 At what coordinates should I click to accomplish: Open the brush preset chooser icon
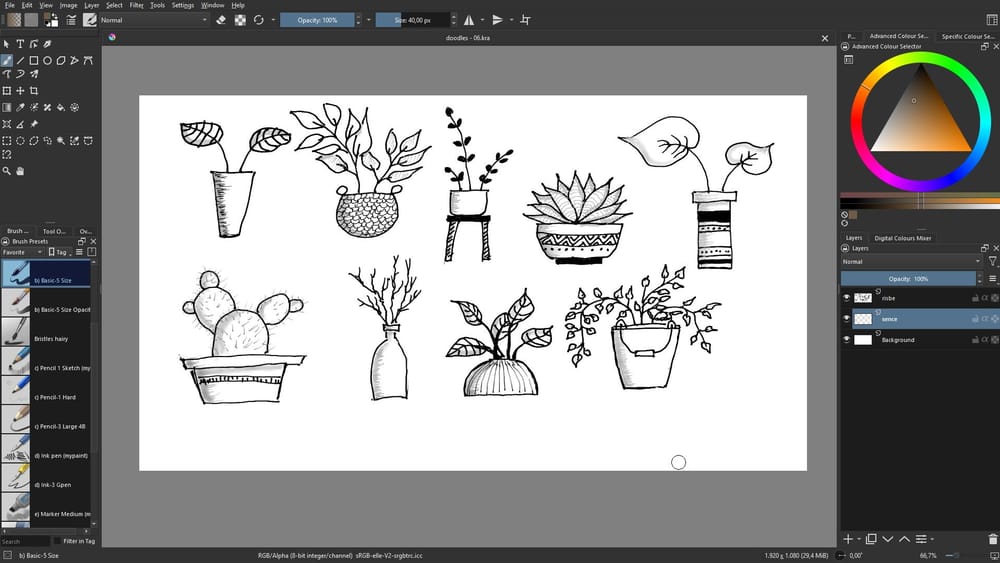click(x=89, y=20)
